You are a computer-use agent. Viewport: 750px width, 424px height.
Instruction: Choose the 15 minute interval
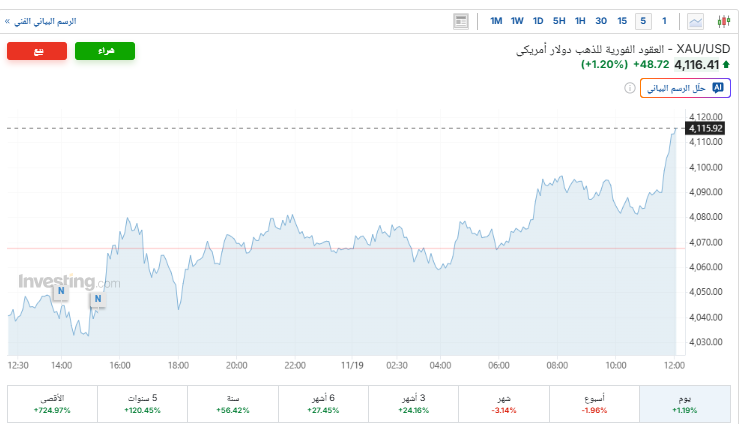(x=622, y=20)
